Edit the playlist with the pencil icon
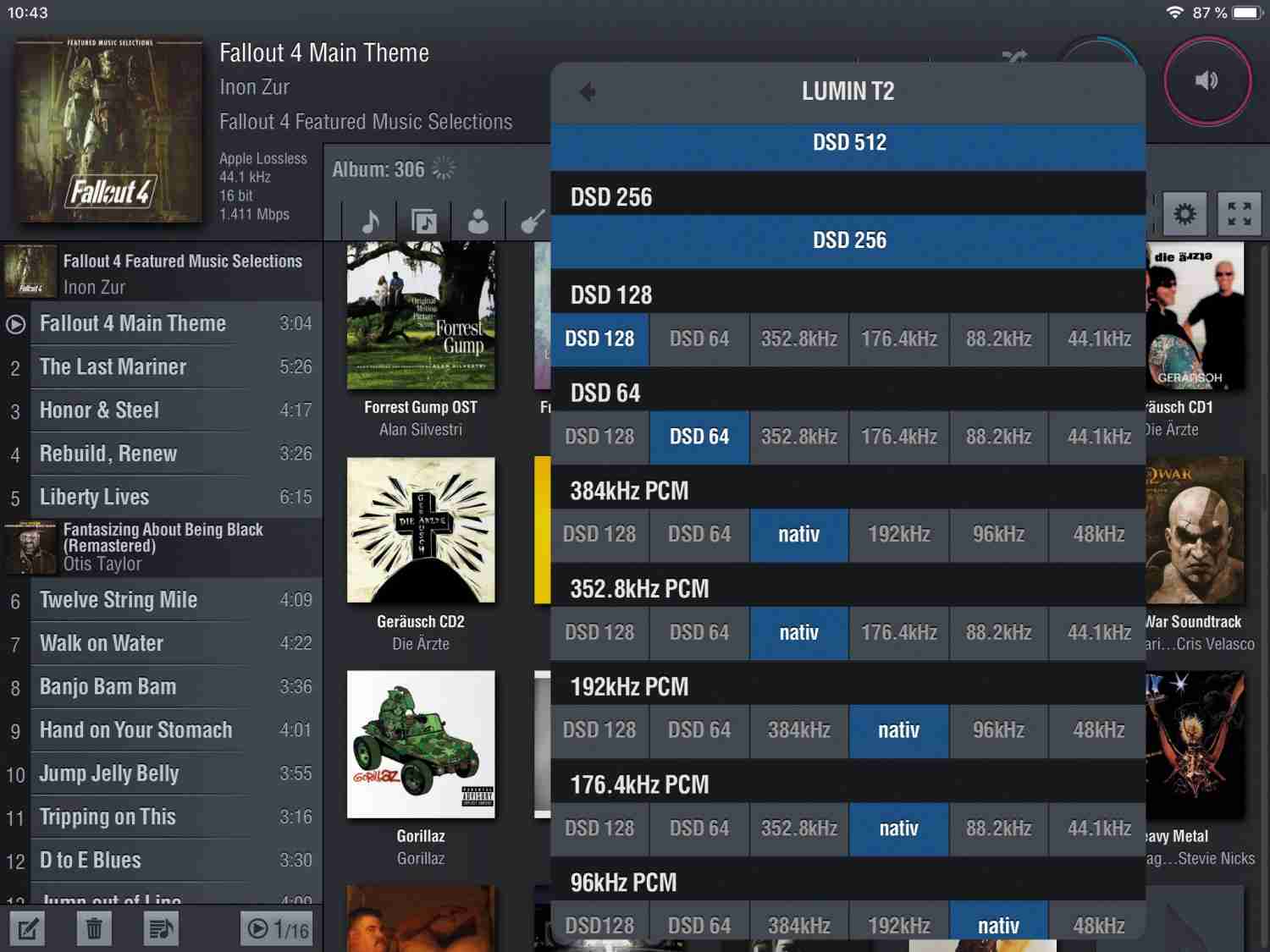Screen dimensions: 1270x952 click(x=28, y=930)
